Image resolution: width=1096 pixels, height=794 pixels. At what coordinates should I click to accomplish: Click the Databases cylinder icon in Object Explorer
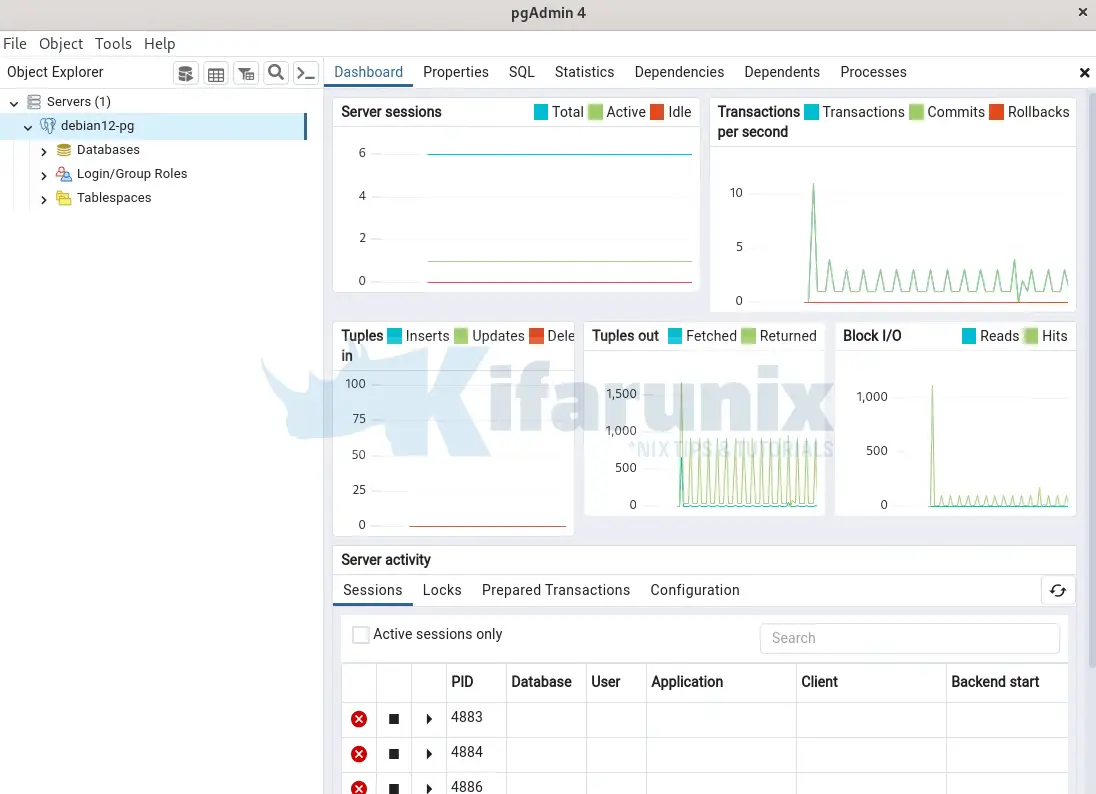coord(62,149)
